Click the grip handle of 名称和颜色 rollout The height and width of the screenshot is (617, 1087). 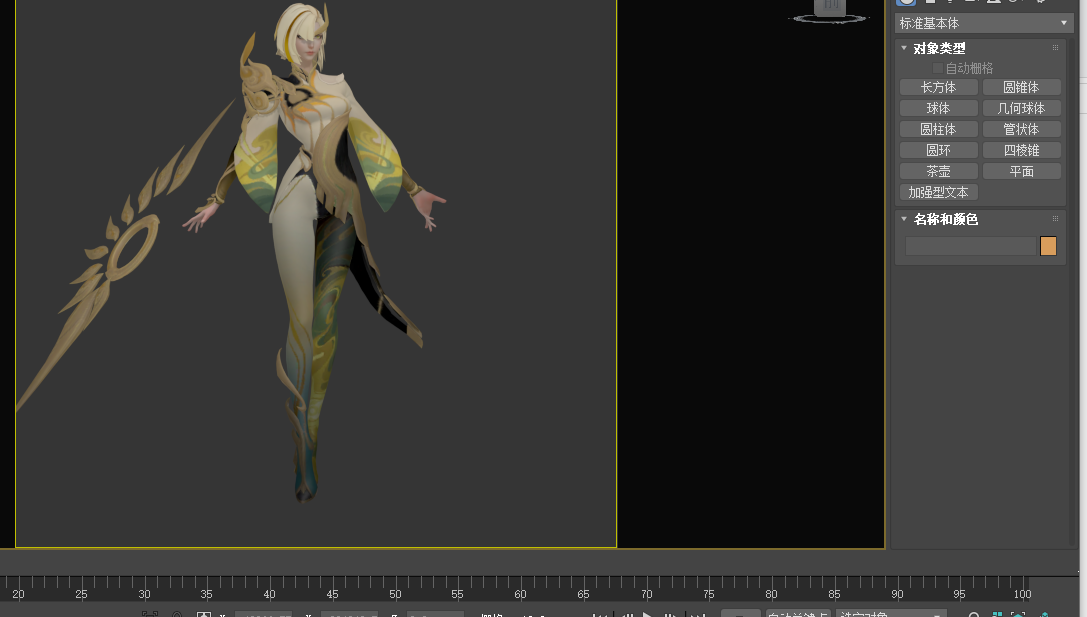[x=1055, y=219]
